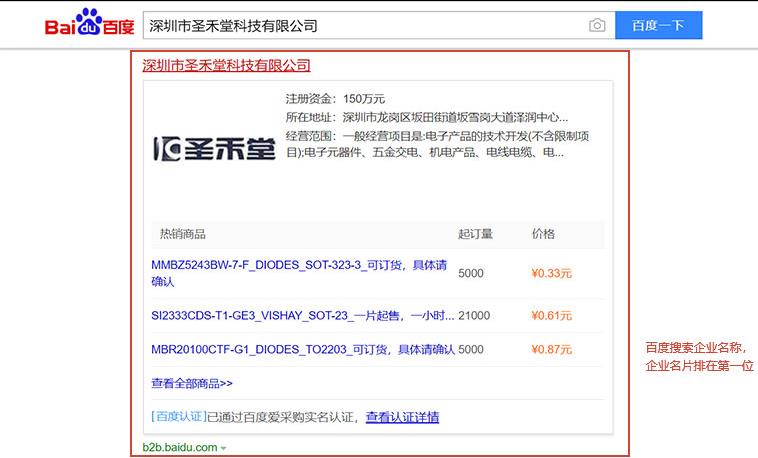Select the ¥0.87元 price
Image resolution: width=758 pixels, height=458 pixels.
552,350
